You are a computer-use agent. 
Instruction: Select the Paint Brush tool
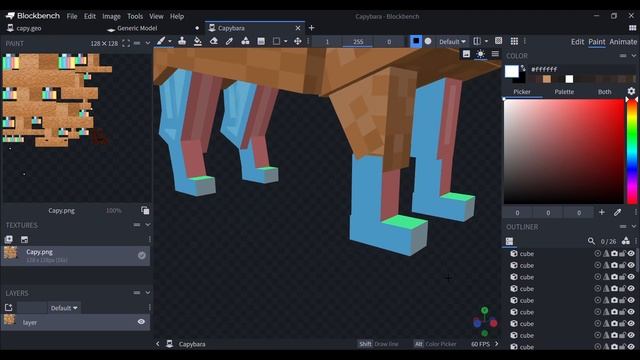[161, 41]
